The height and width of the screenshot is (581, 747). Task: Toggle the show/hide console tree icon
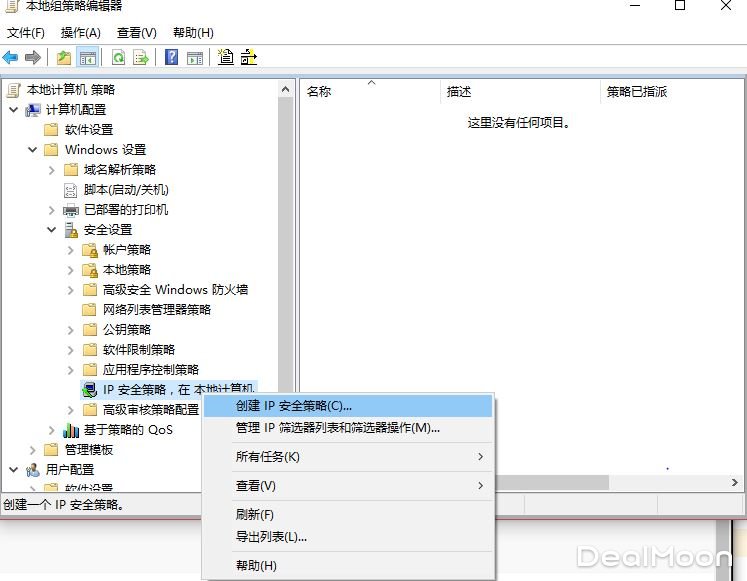point(88,57)
